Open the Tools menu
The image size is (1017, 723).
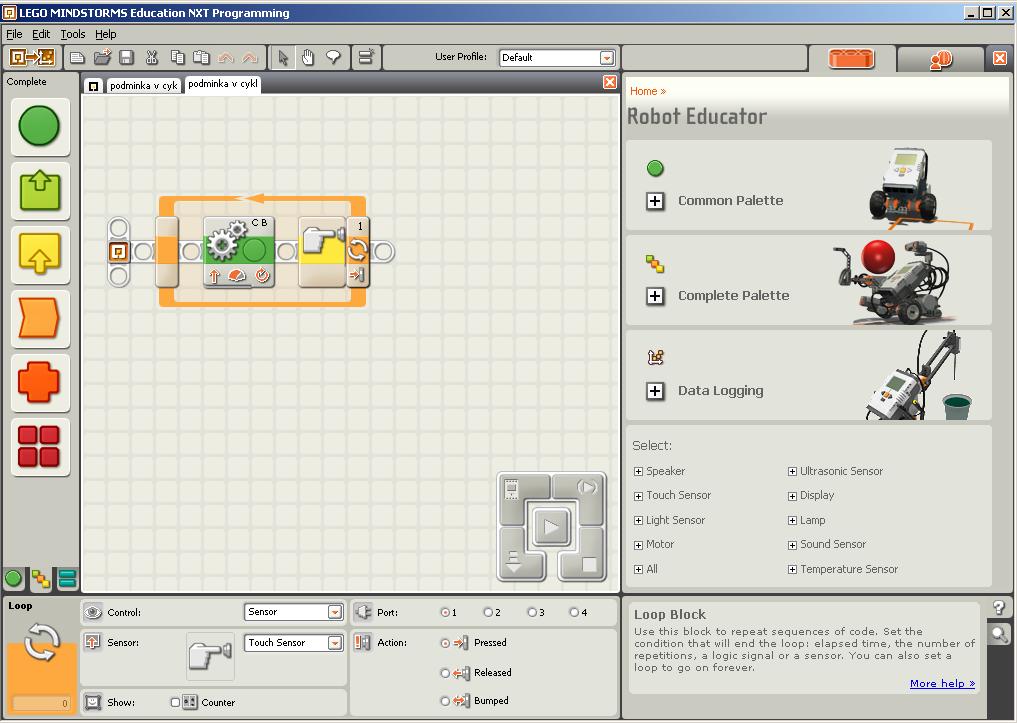[73, 34]
